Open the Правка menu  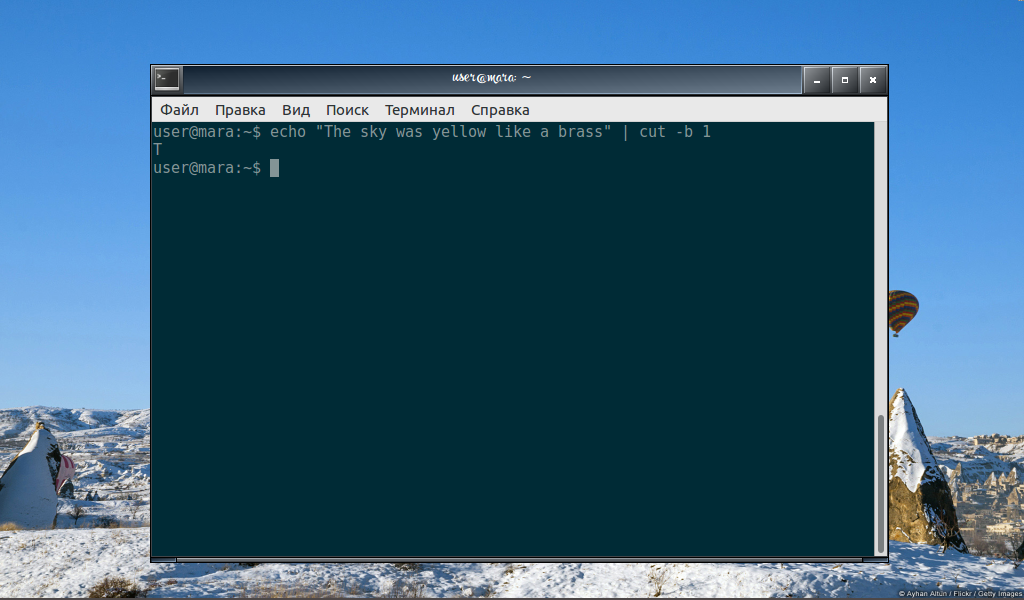point(240,110)
